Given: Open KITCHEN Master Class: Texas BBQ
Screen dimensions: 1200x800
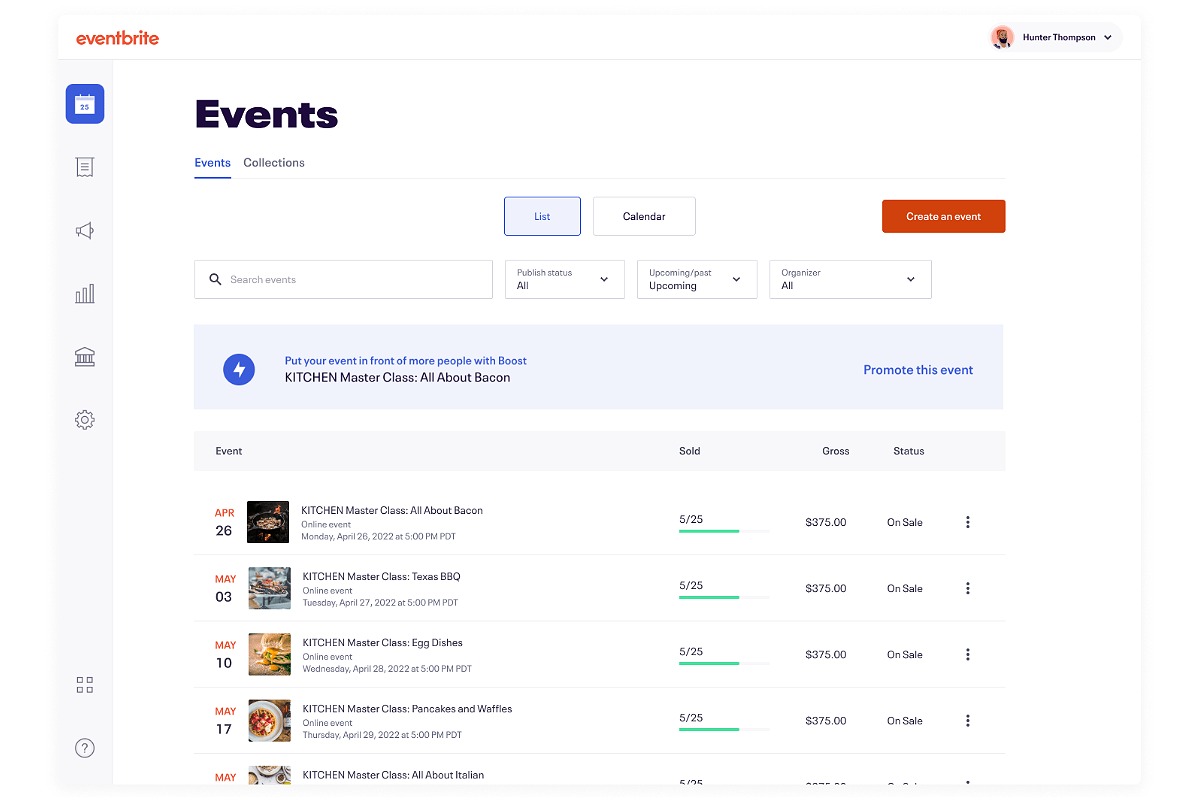Looking at the screenshot, I should [382, 576].
